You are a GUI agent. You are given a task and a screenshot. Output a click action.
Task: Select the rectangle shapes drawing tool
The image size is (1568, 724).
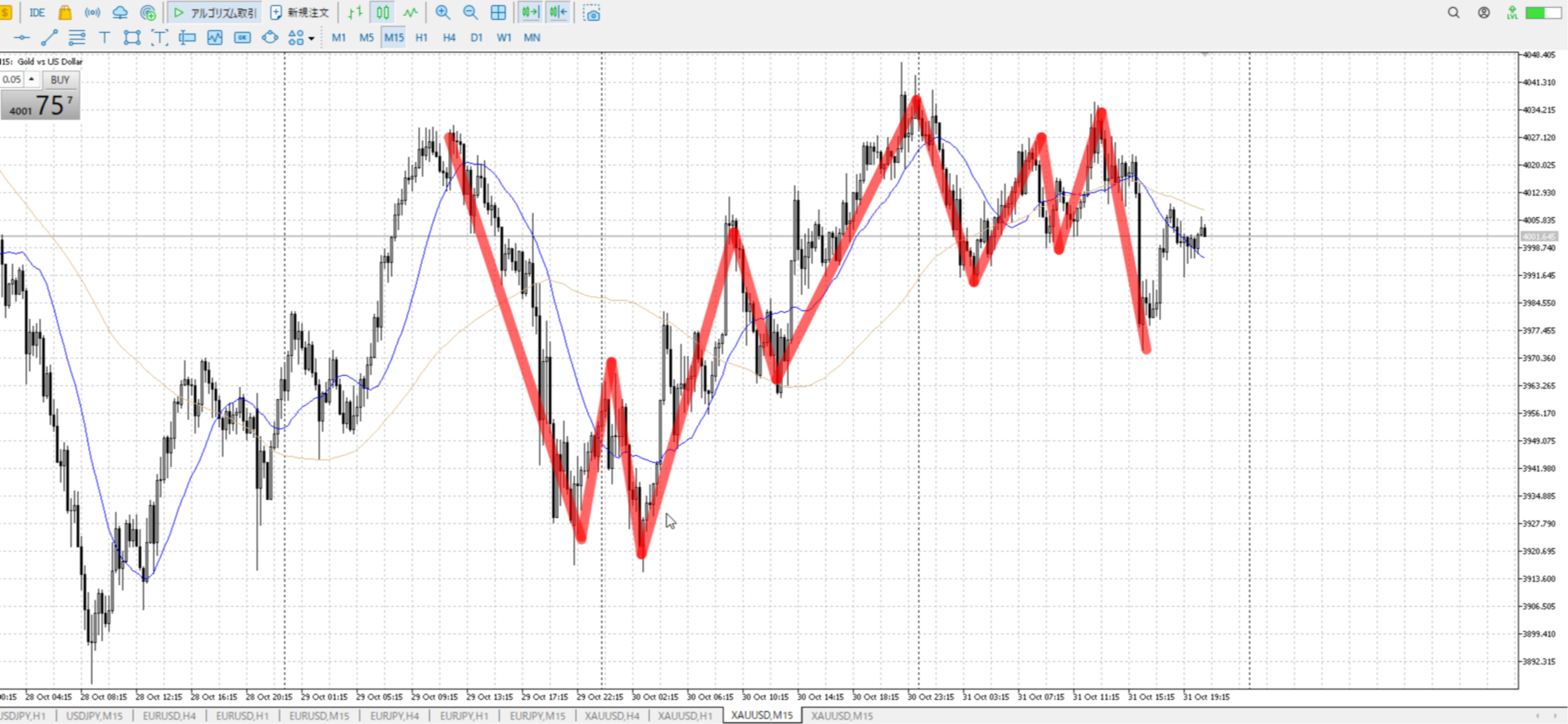(132, 38)
